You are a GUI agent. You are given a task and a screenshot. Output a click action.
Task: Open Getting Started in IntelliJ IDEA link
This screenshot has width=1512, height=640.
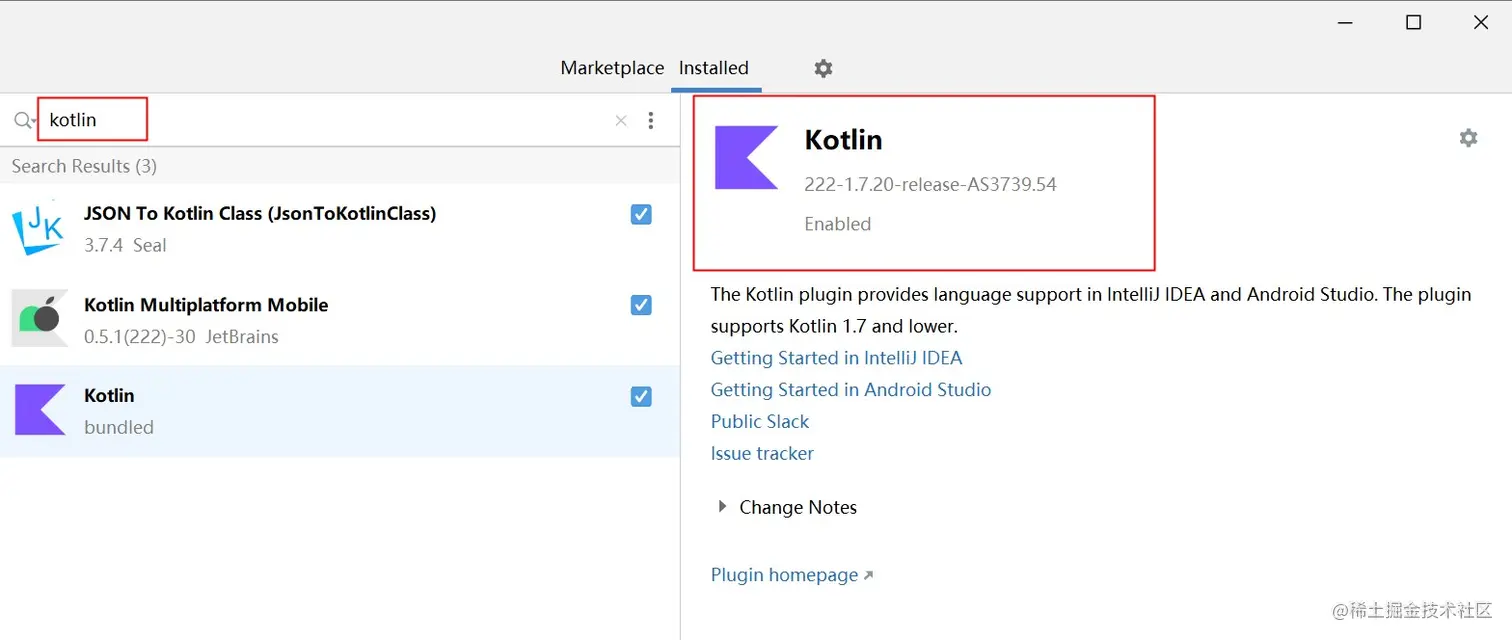[836, 358]
